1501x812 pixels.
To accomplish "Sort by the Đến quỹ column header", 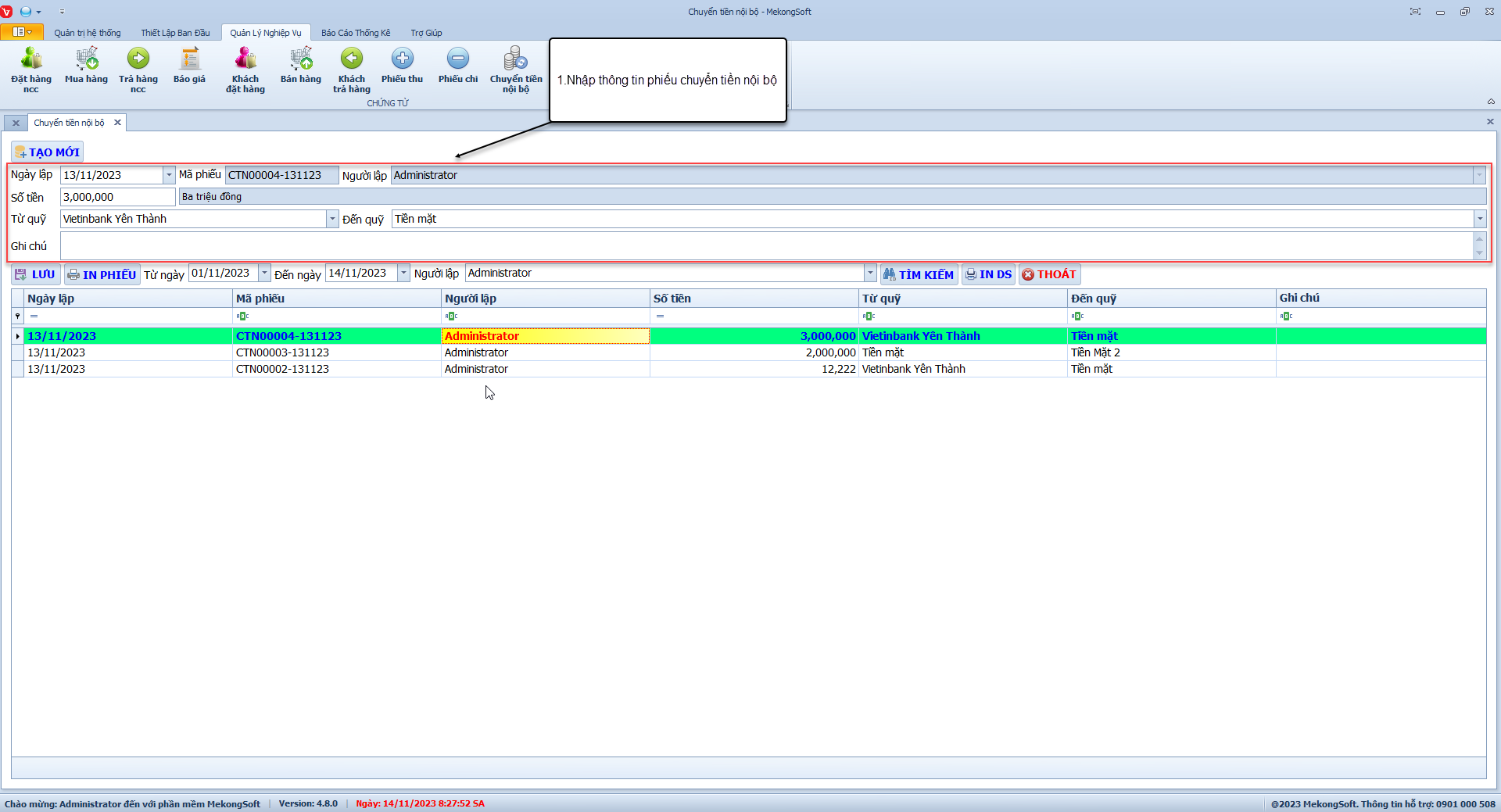I will click(1172, 299).
